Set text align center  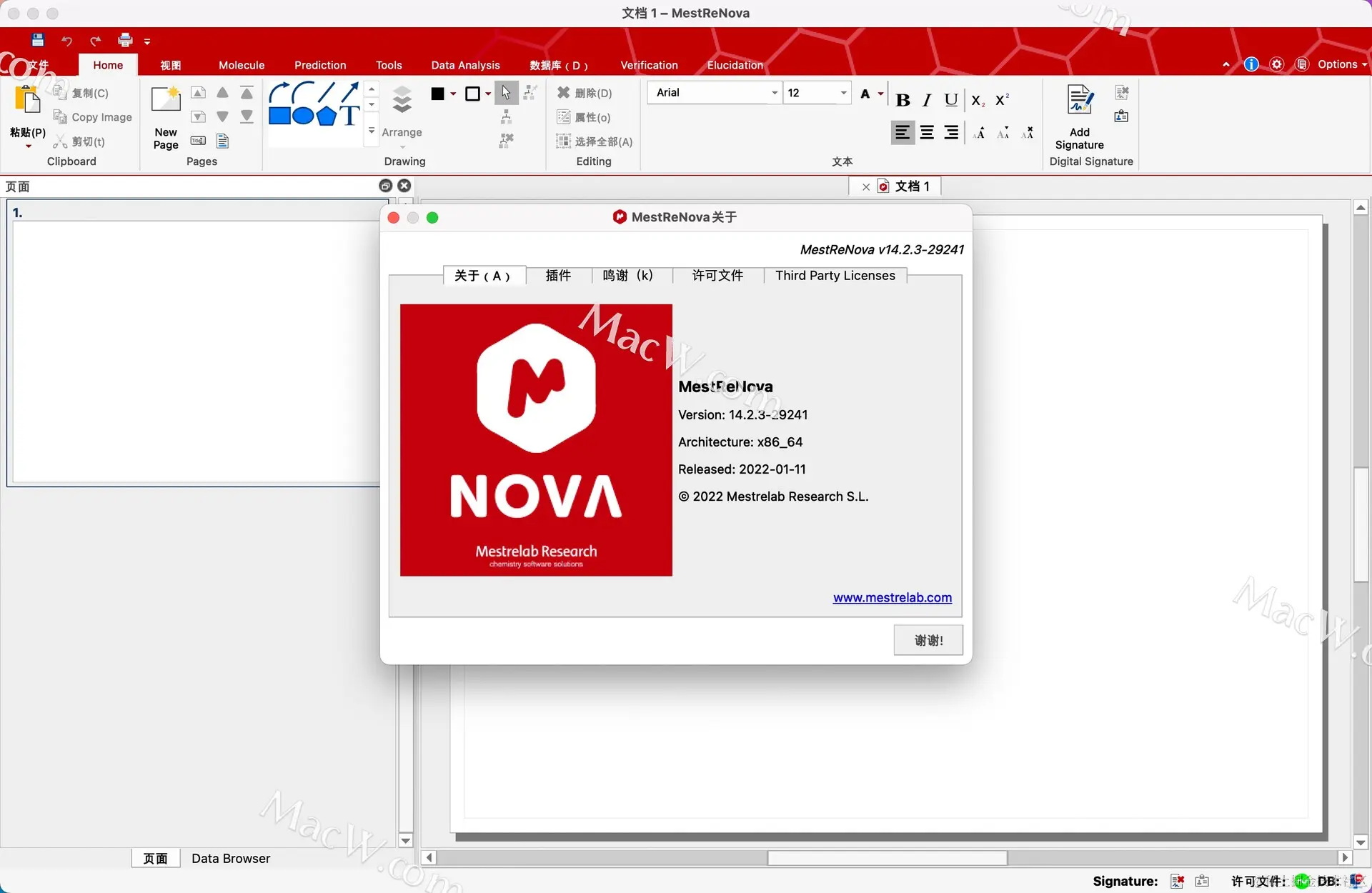[x=927, y=133]
